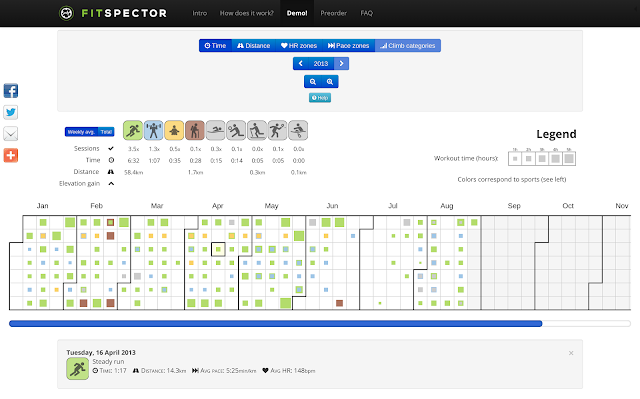Click the Elevation gain caret icon
Viewport: 640px width, 399px height.
pos(111,184)
